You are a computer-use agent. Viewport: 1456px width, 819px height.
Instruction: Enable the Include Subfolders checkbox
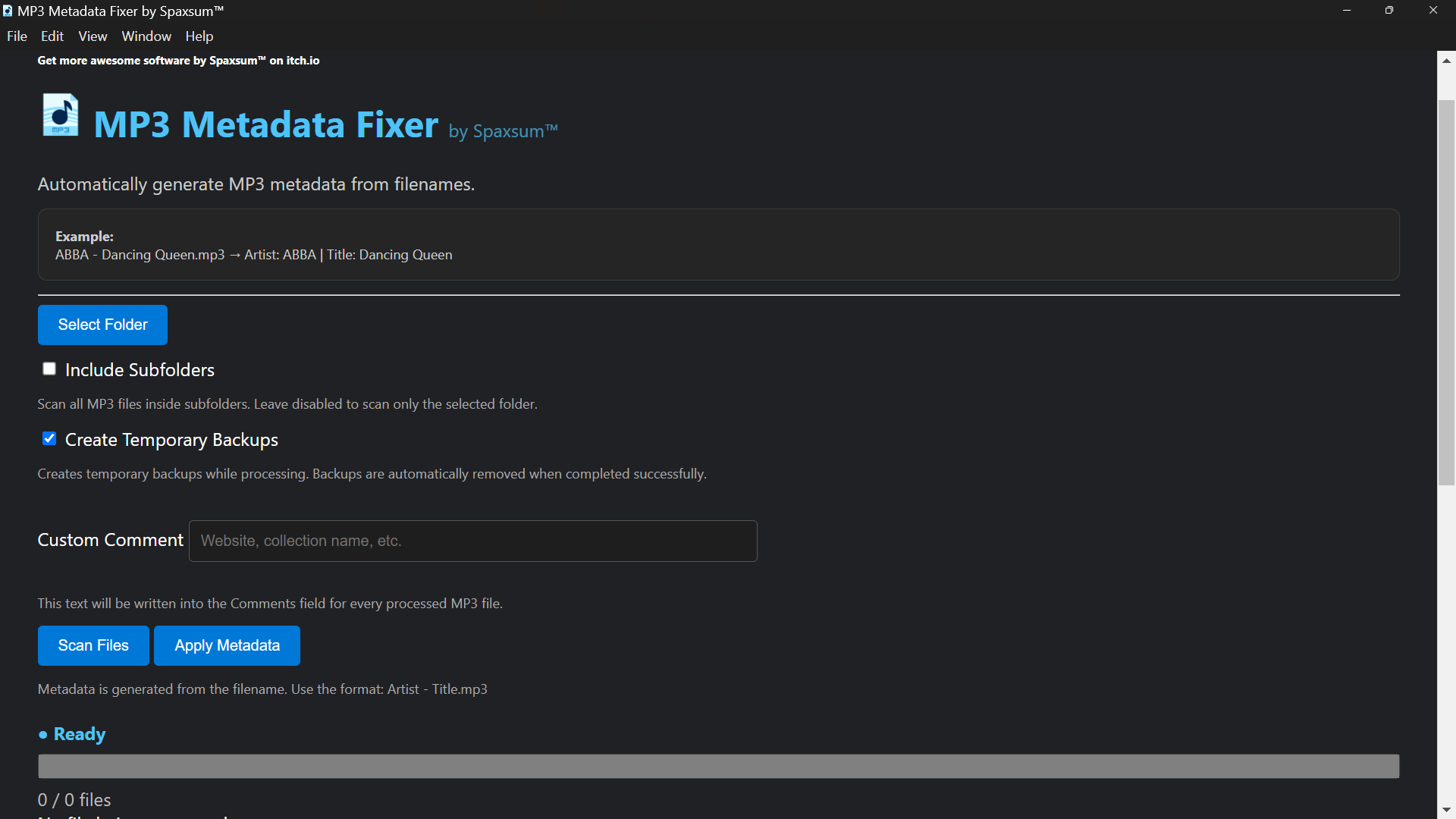point(49,369)
